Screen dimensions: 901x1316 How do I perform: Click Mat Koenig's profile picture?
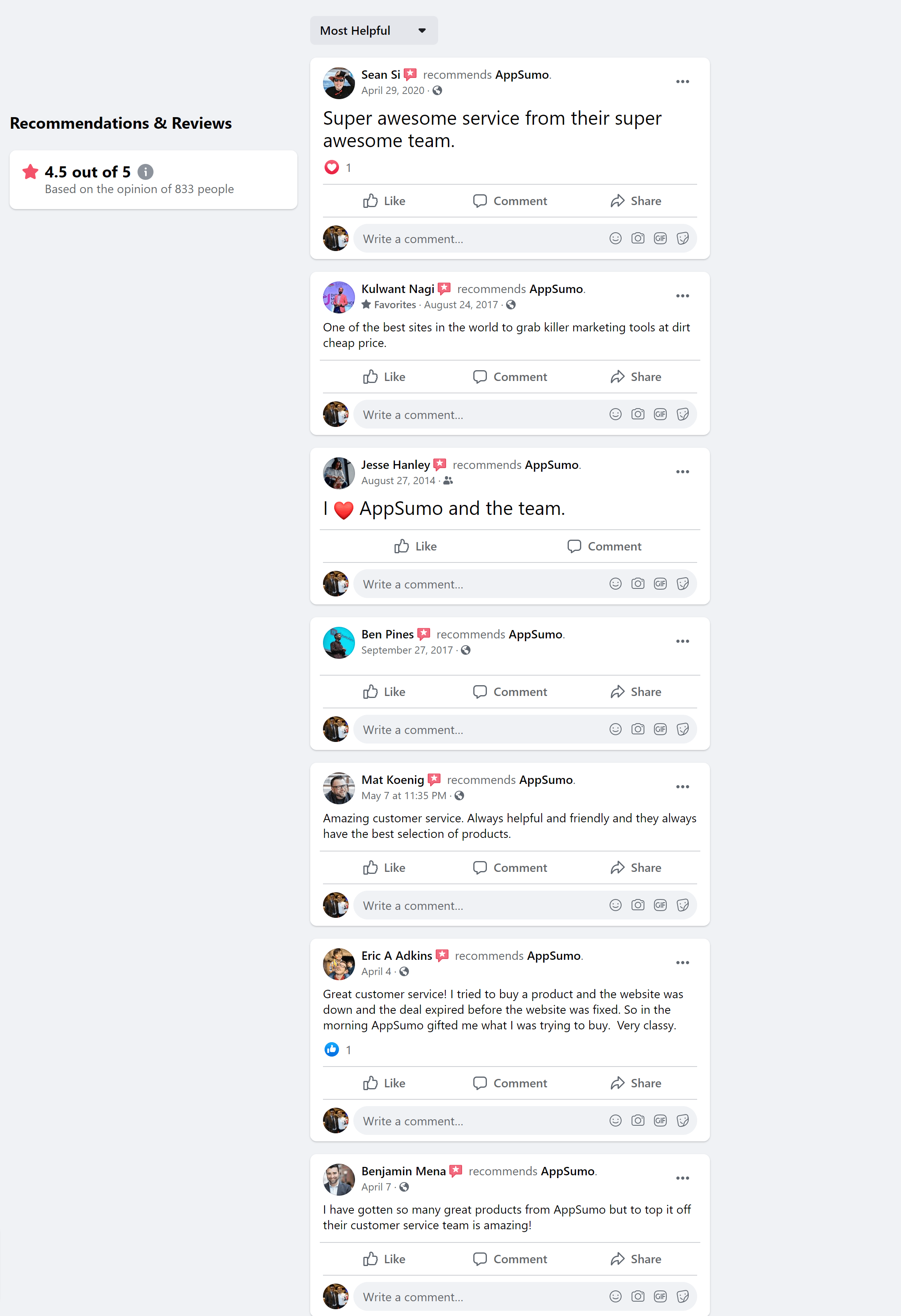(x=339, y=788)
